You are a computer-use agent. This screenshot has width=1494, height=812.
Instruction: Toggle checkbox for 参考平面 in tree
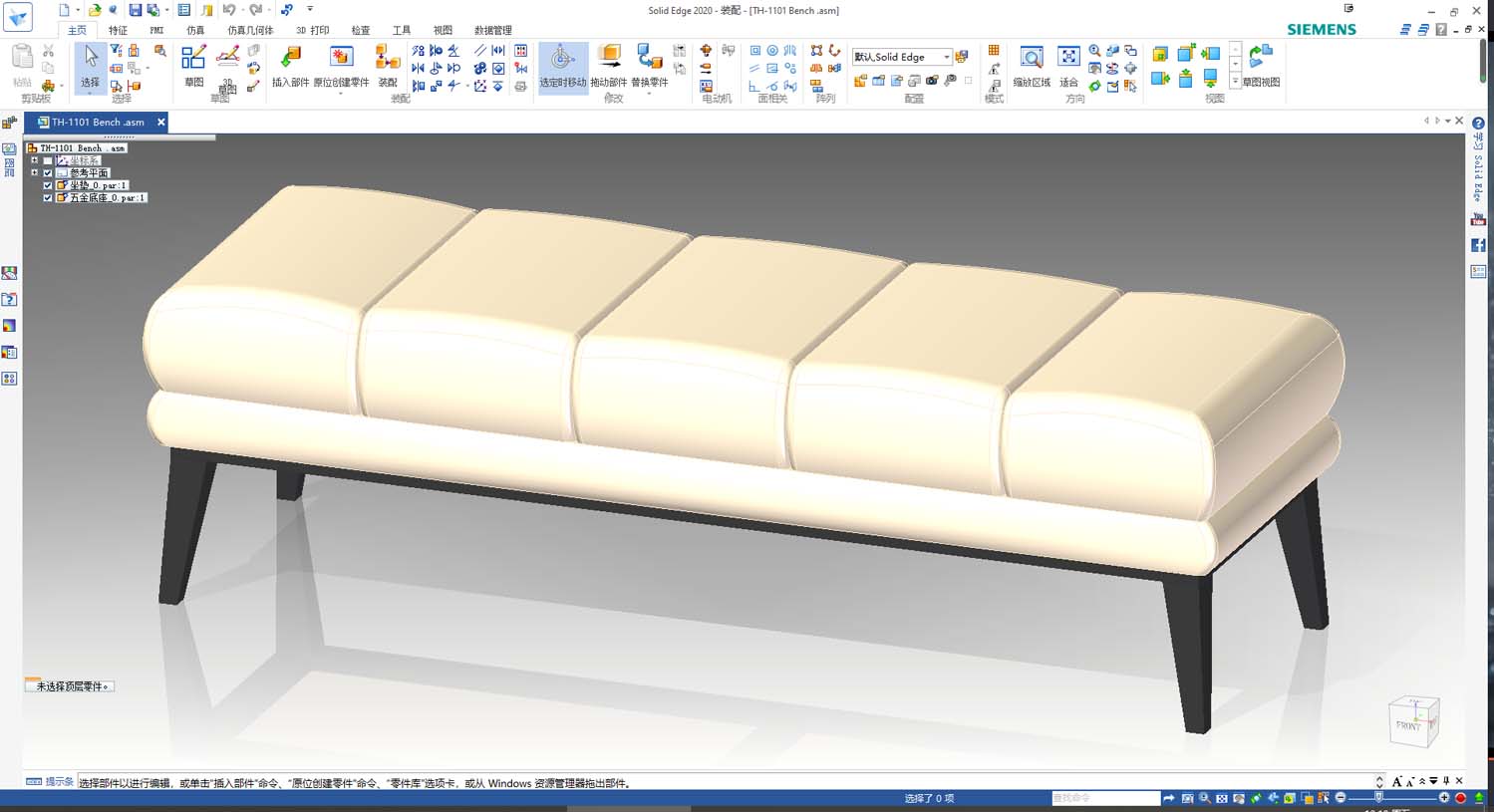click(47, 173)
